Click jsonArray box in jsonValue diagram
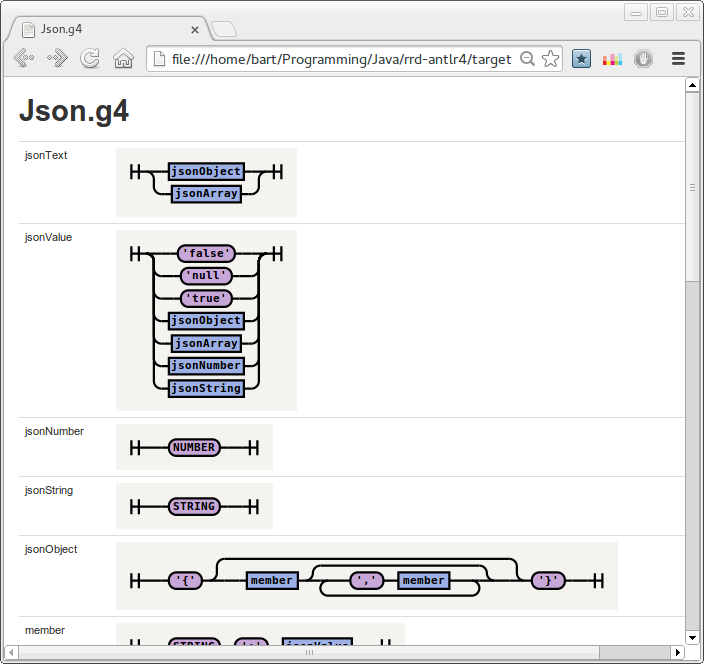Viewport: 704px width, 664px height. point(206,343)
